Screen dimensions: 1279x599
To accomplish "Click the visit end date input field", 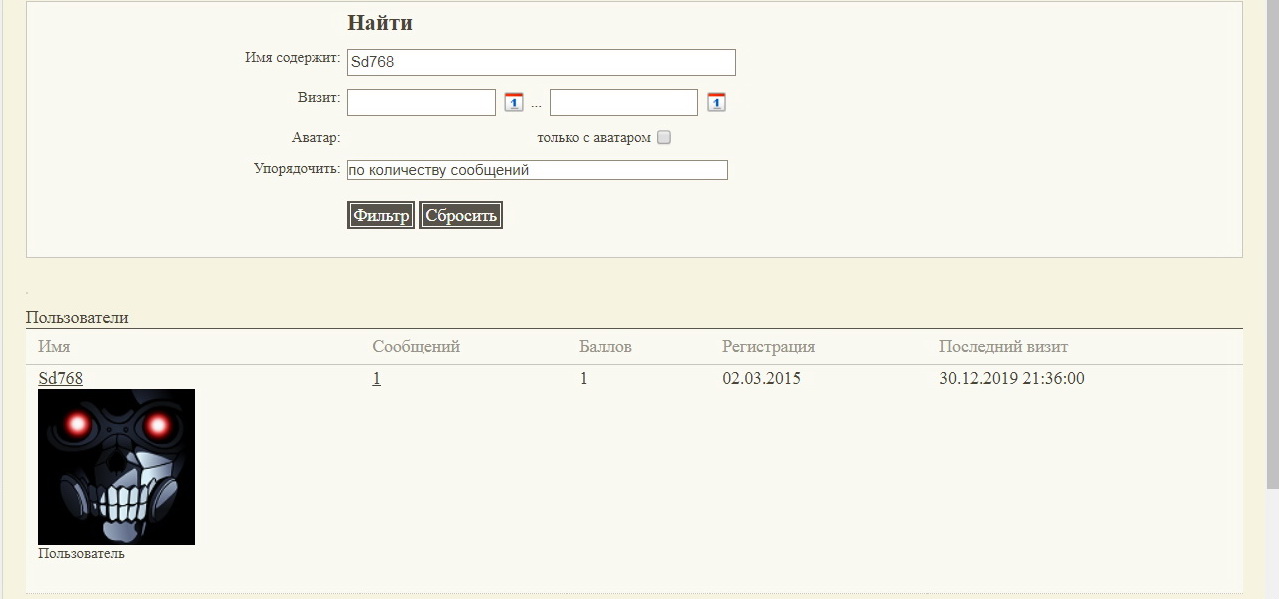I will coord(624,102).
